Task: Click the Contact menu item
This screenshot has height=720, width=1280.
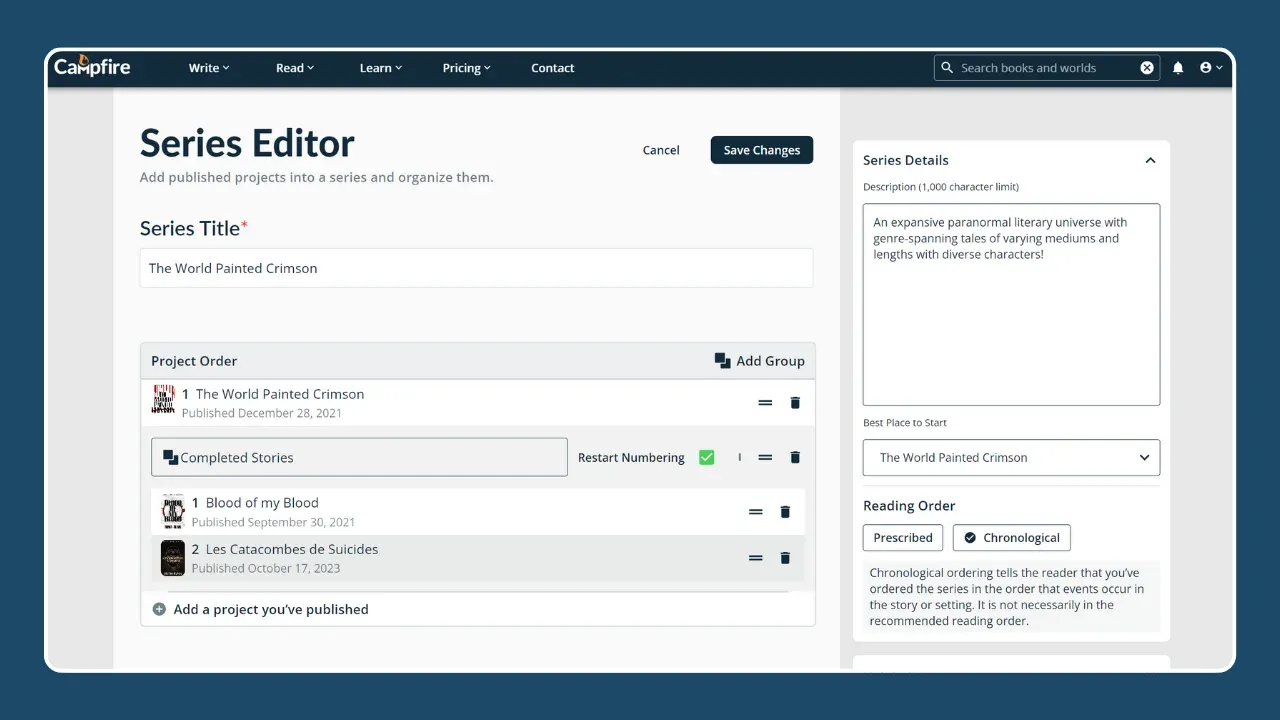Action: (553, 67)
